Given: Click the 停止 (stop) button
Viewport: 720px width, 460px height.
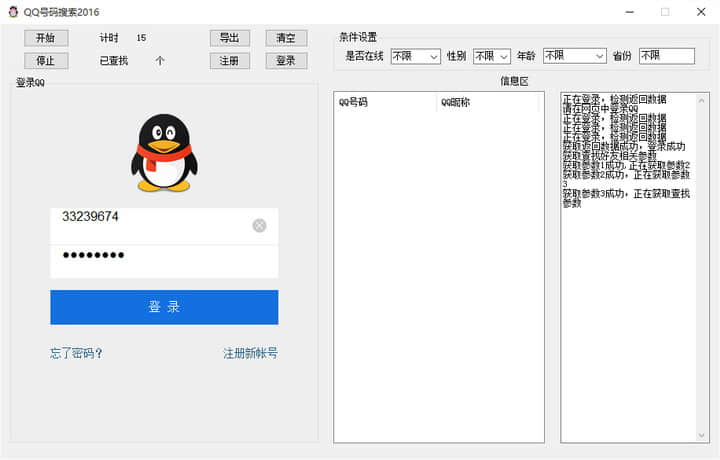Looking at the screenshot, I should [46, 61].
